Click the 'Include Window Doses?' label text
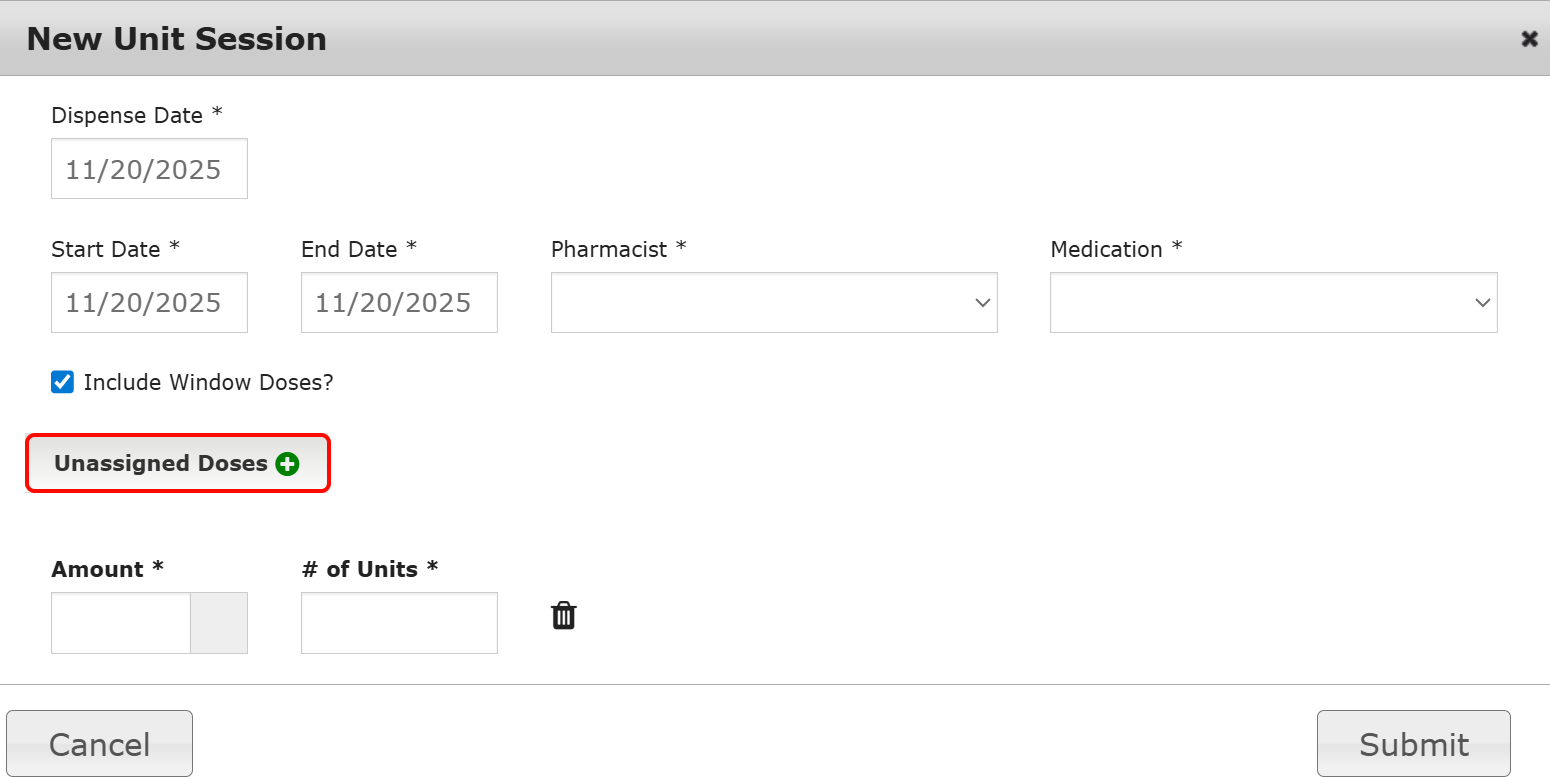This screenshot has height=777, width=1550. [x=208, y=382]
